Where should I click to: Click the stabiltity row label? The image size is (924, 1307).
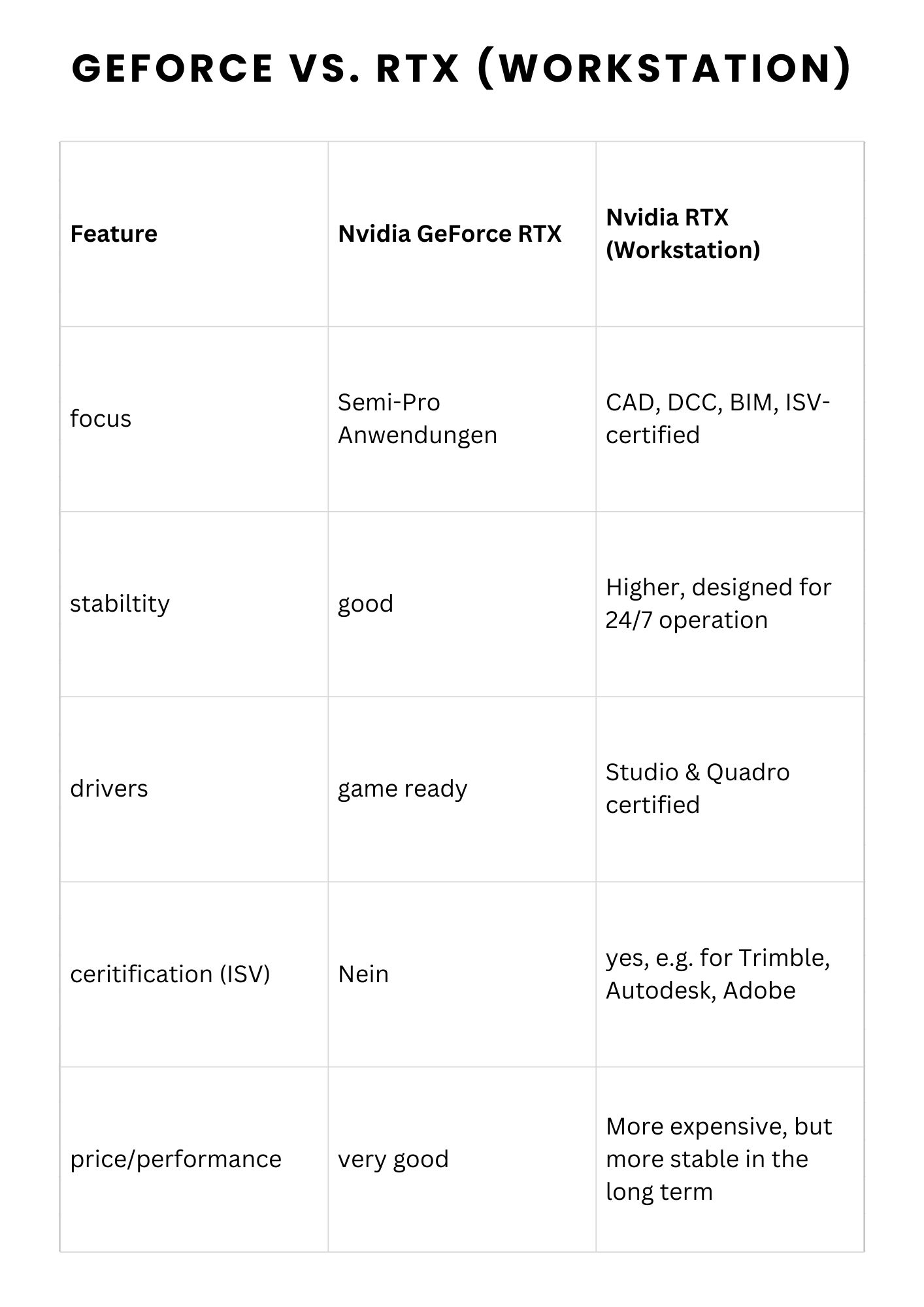pos(120,604)
